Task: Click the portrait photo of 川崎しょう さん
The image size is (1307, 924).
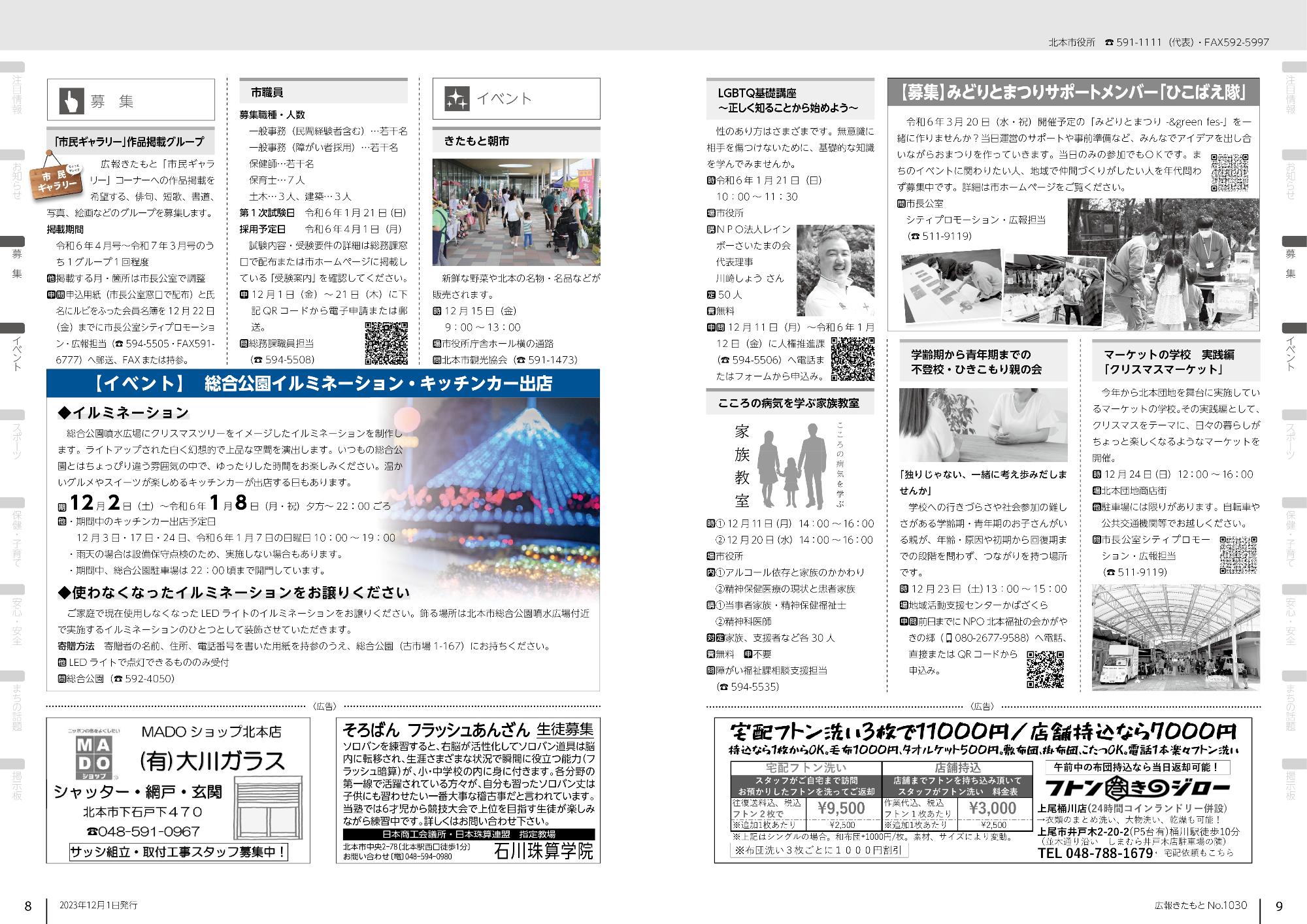Action: [836, 270]
